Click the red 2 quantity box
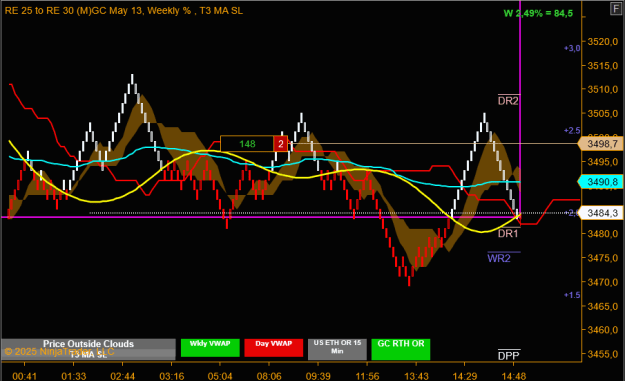 tap(281, 144)
